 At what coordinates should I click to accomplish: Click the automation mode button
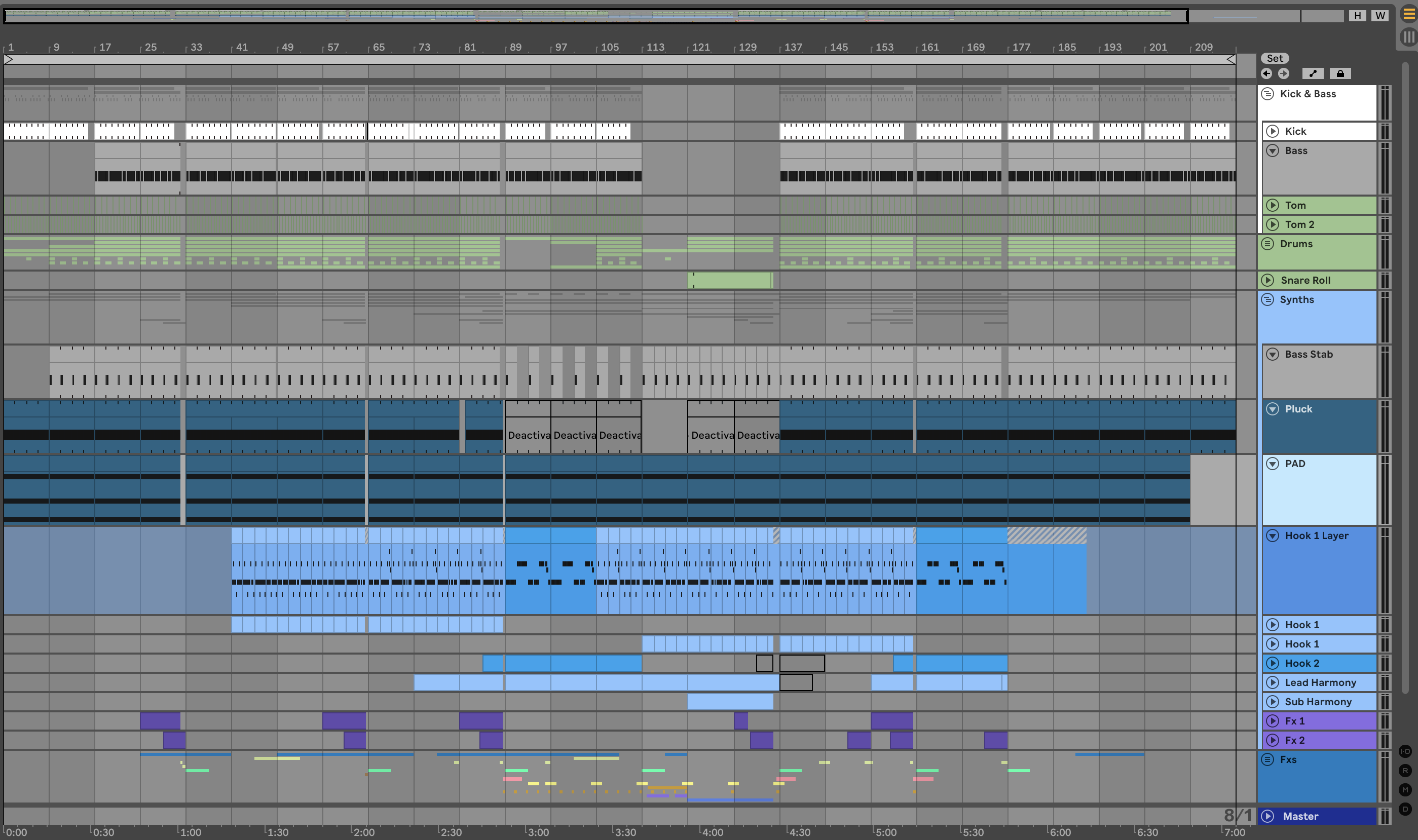pos(1313,73)
